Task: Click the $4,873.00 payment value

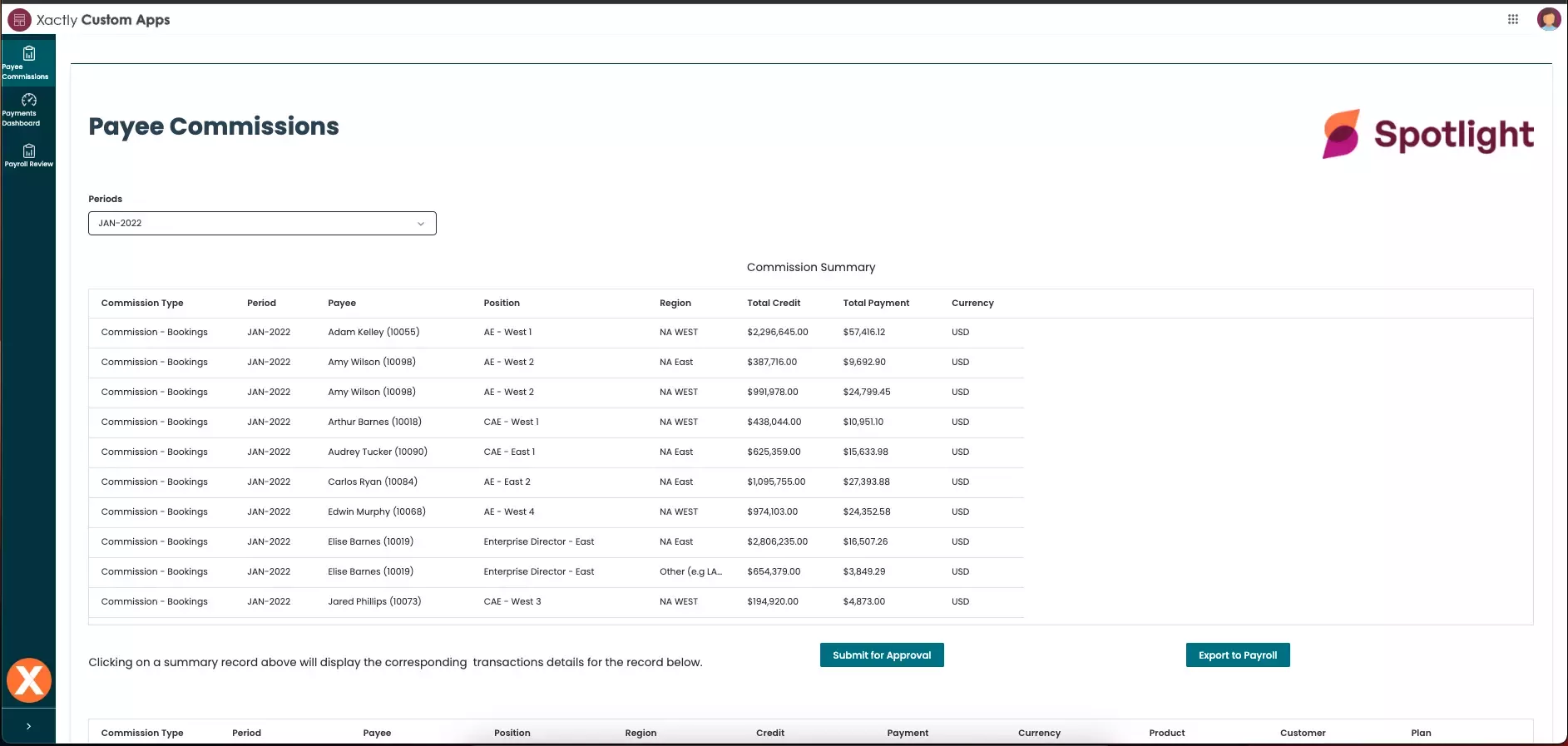Action: coord(863,601)
